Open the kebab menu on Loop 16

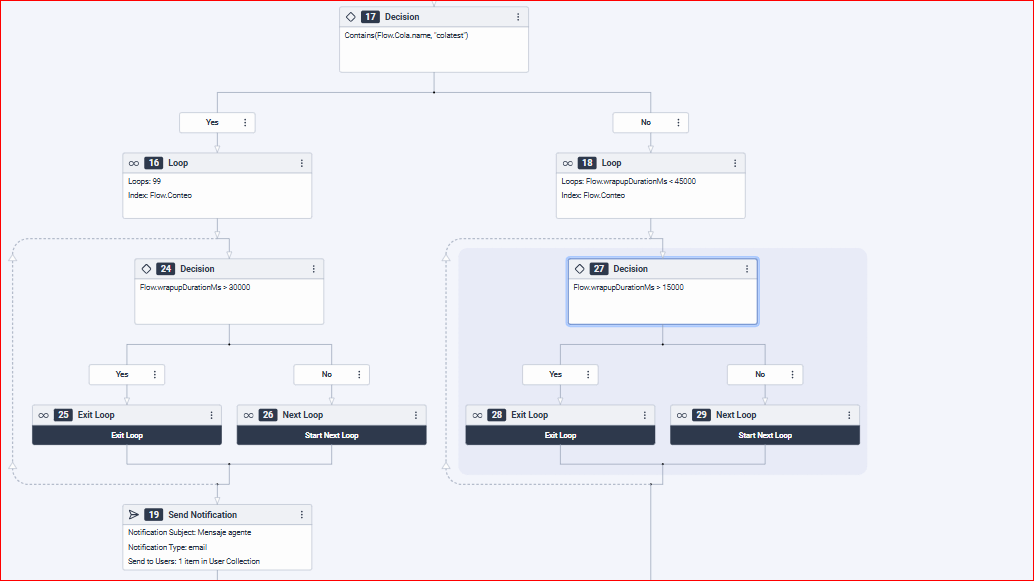coord(301,163)
